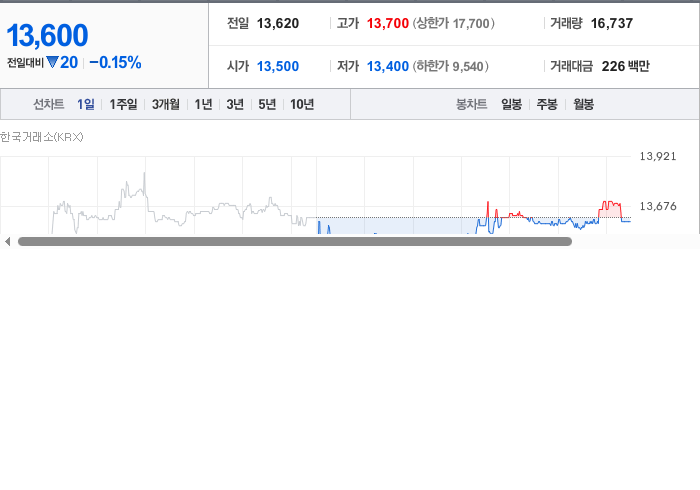Select the 1년 chart range

[203, 104]
